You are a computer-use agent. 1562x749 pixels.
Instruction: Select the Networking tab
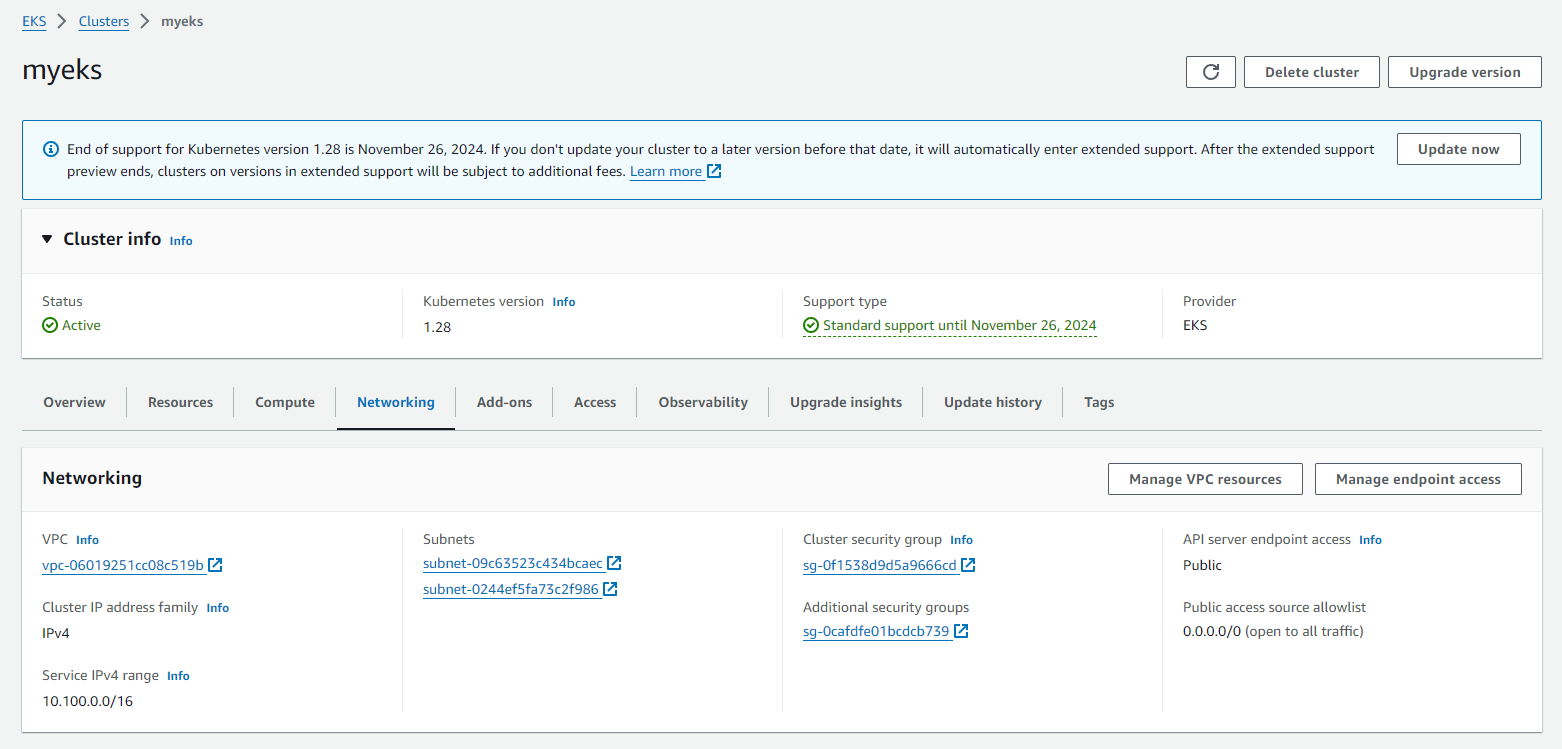click(x=396, y=402)
